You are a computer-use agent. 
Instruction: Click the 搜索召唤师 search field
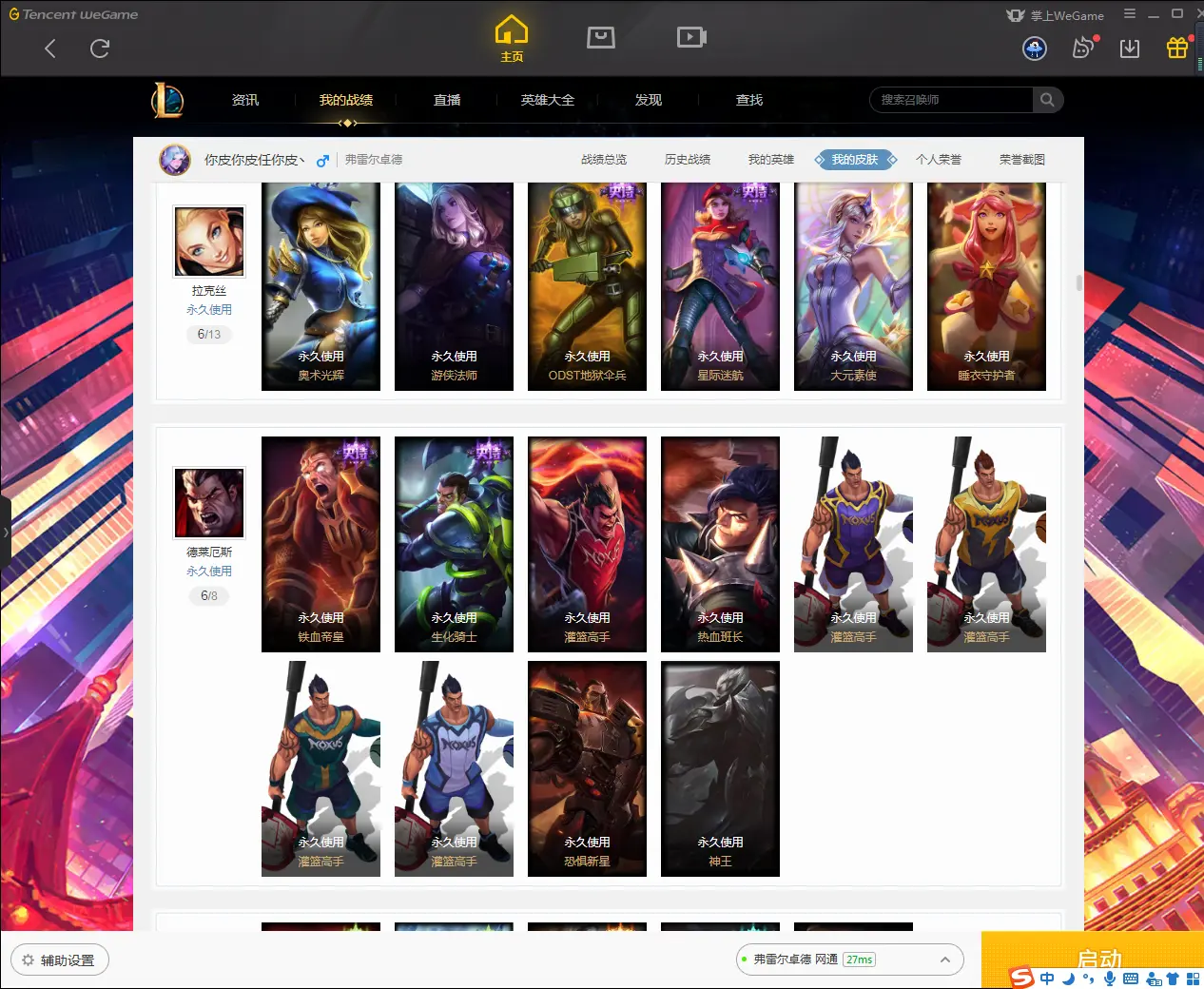[951, 100]
